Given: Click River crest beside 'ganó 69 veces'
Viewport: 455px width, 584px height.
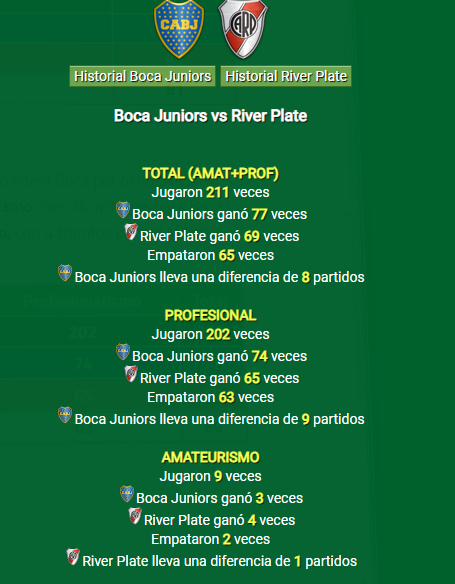Looking at the screenshot, I should pyautogui.click(x=131, y=232).
